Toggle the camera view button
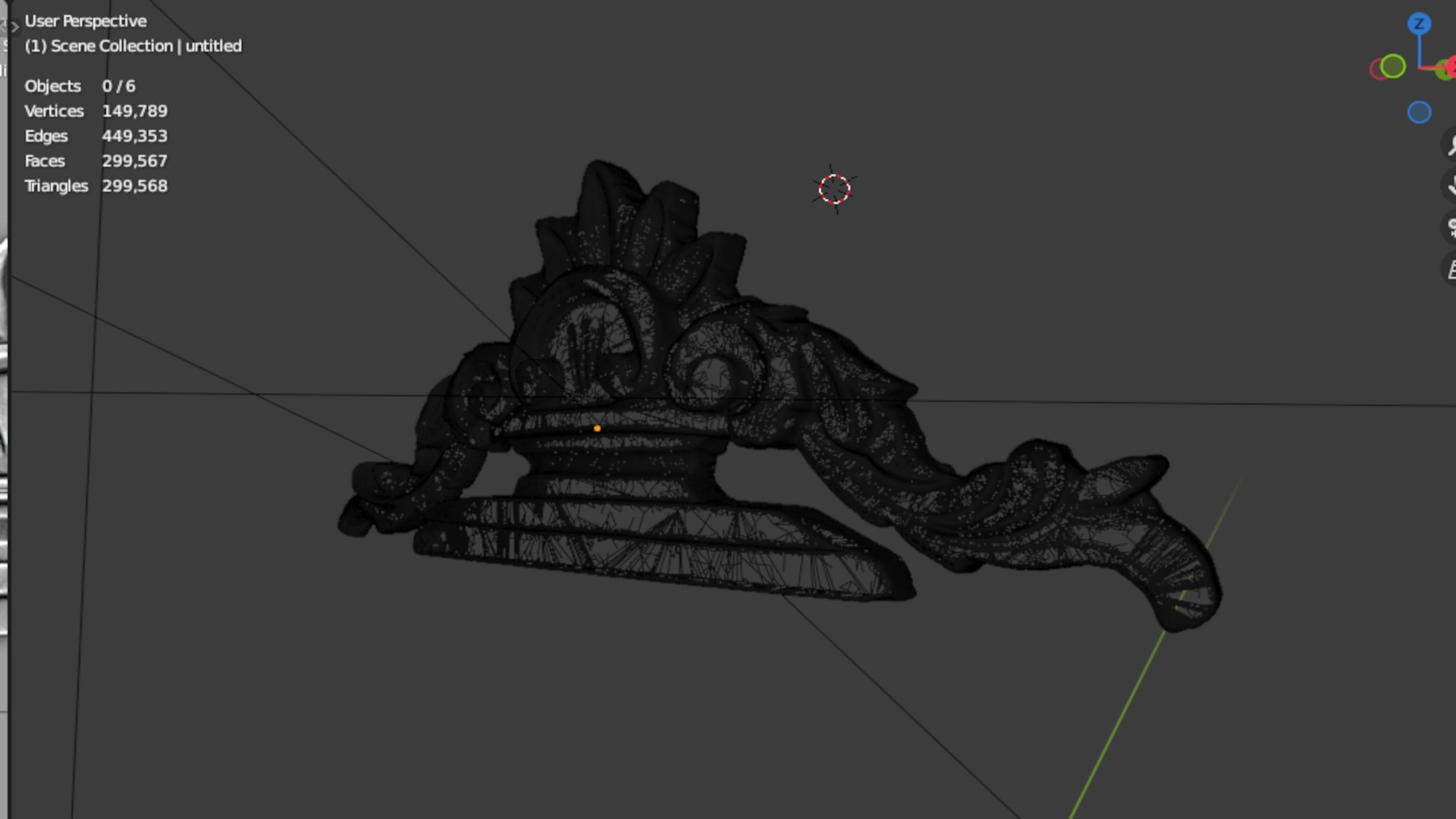The height and width of the screenshot is (819, 1456). point(1450,227)
